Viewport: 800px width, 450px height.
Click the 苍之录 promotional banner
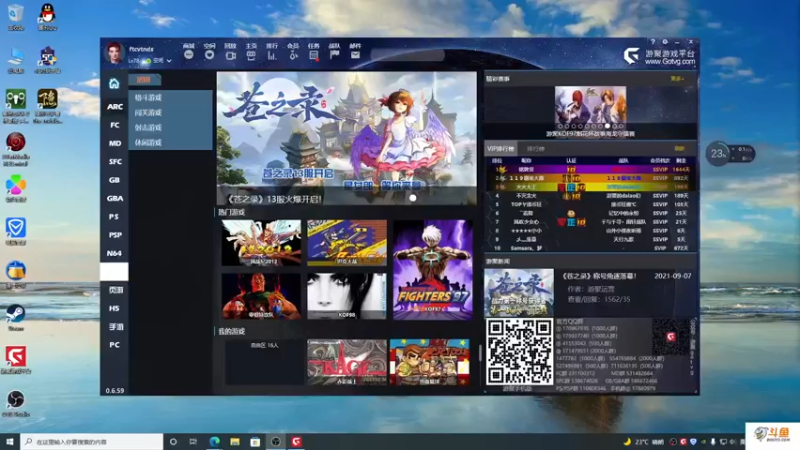346,138
